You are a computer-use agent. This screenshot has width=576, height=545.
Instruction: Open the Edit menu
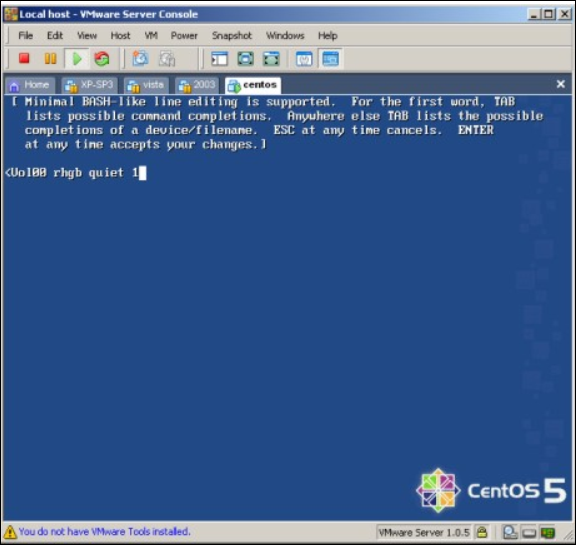55,36
